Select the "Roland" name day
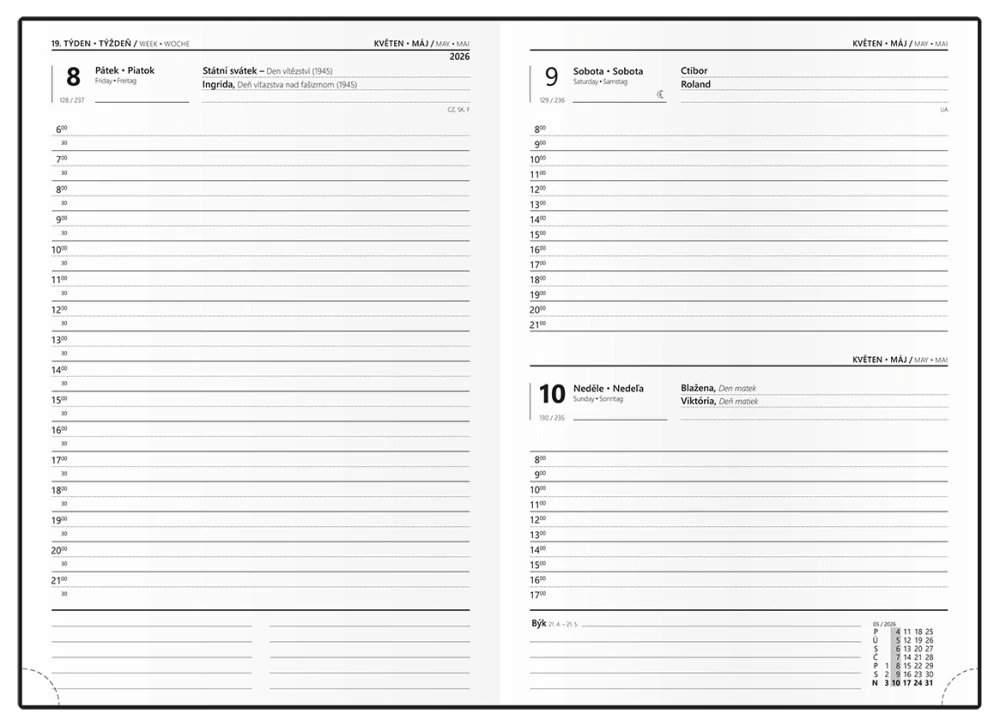 pos(695,84)
